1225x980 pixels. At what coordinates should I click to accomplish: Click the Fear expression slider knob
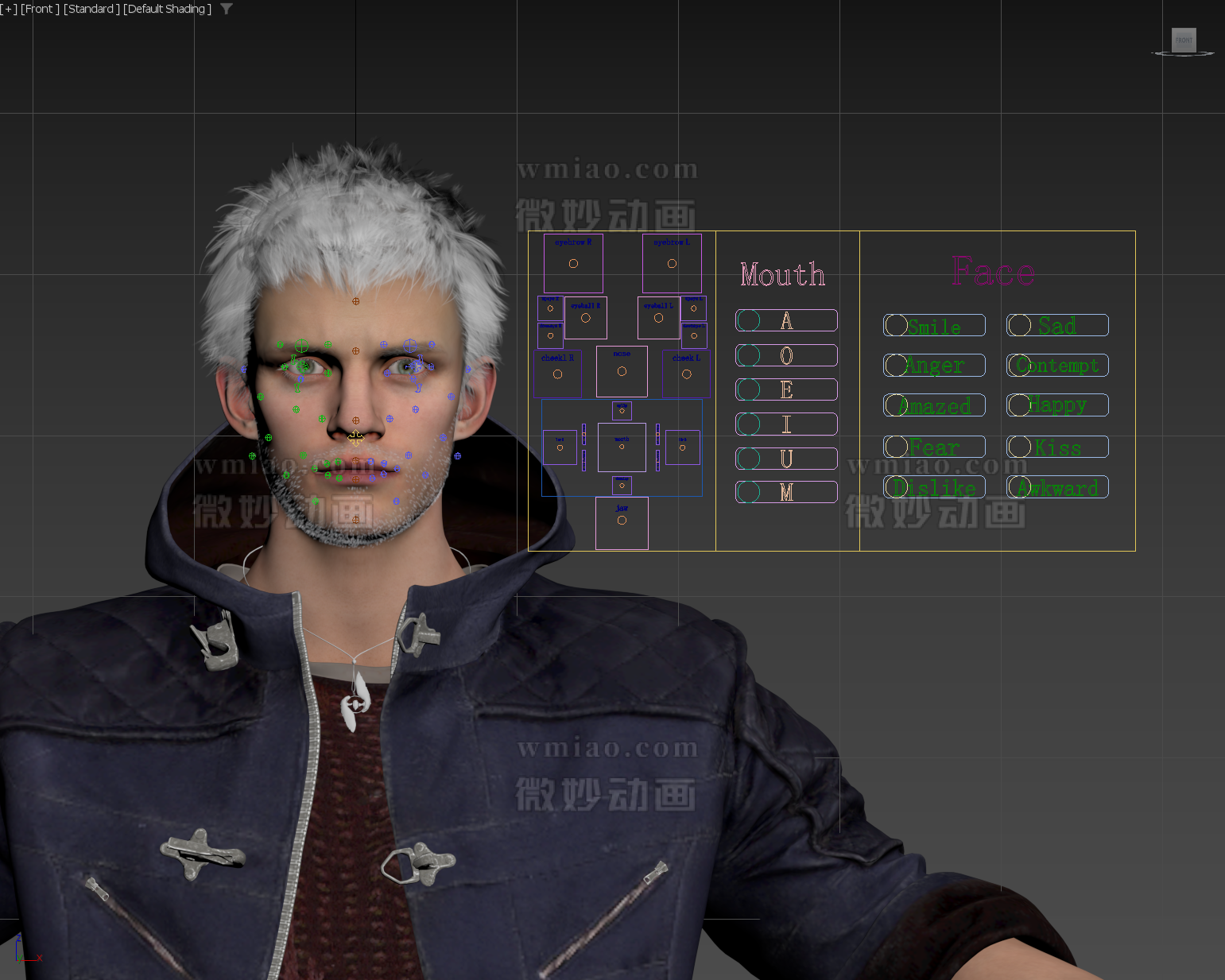(x=896, y=447)
